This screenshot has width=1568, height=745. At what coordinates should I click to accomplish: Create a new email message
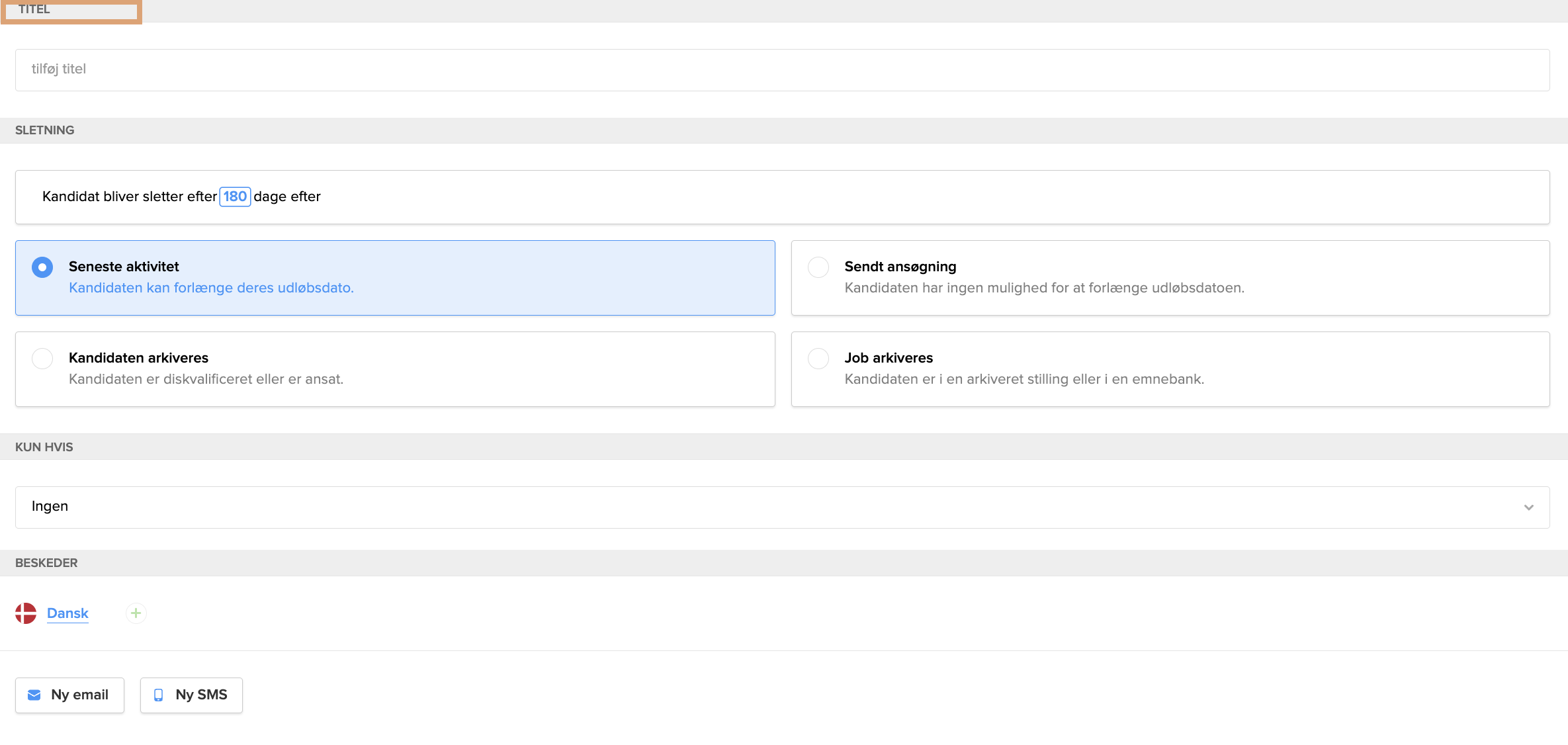69,695
